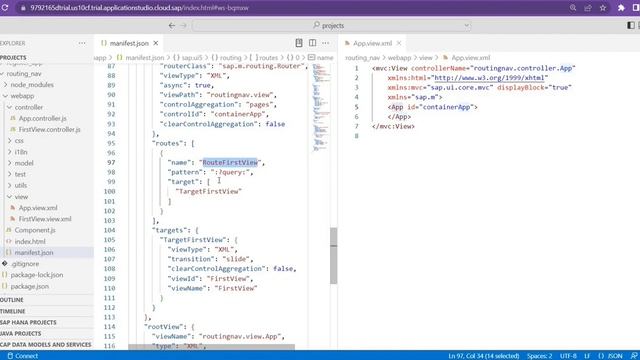Expand the node_modules folder
This screenshot has height=360, width=640.
[x=32, y=84]
